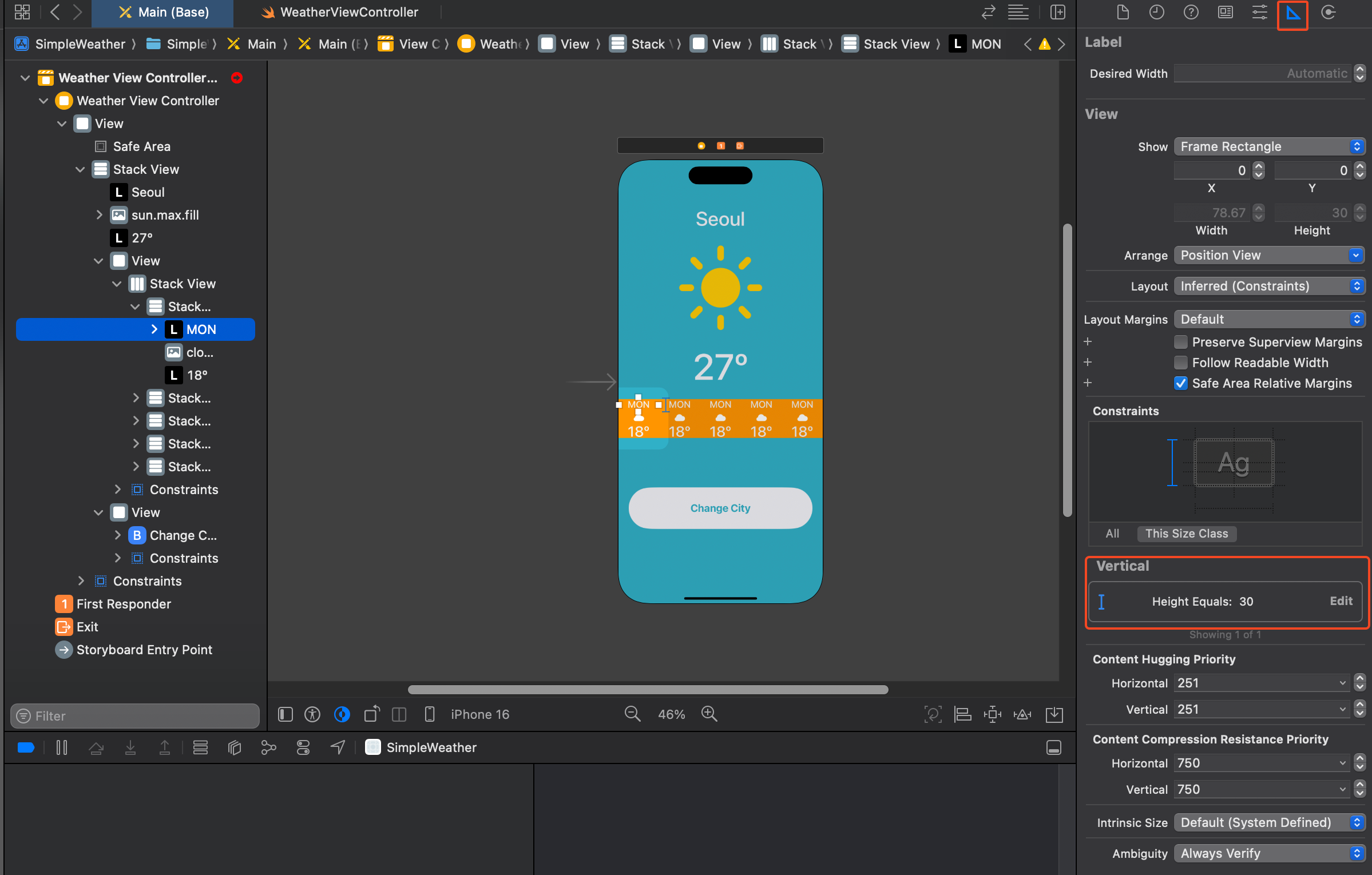
Task: Click the Change City button on canvas
Action: (x=720, y=508)
